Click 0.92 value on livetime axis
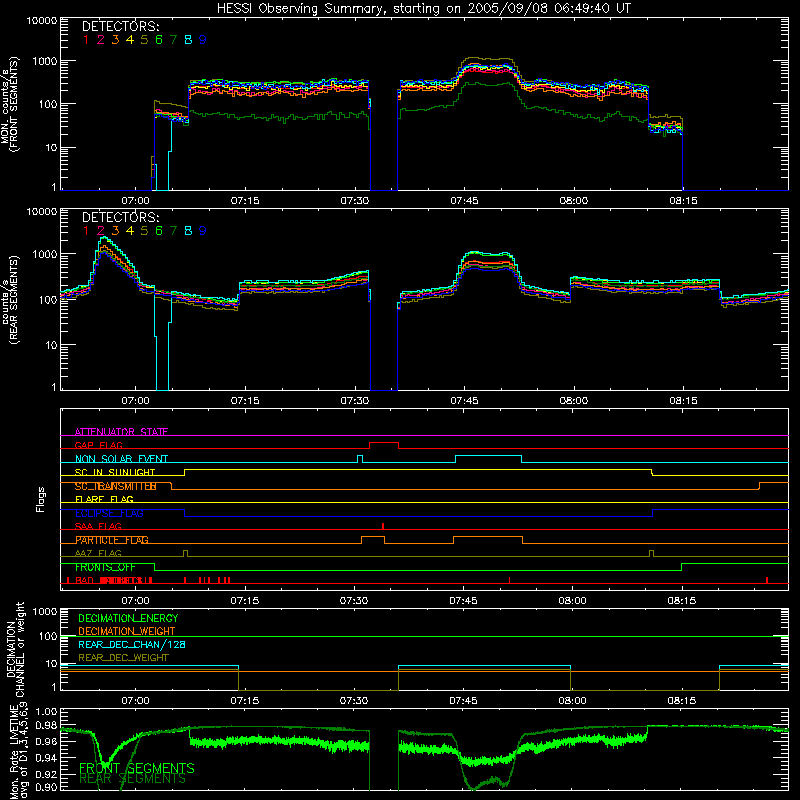The width and height of the screenshot is (800, 800). (x=46, y=773)
